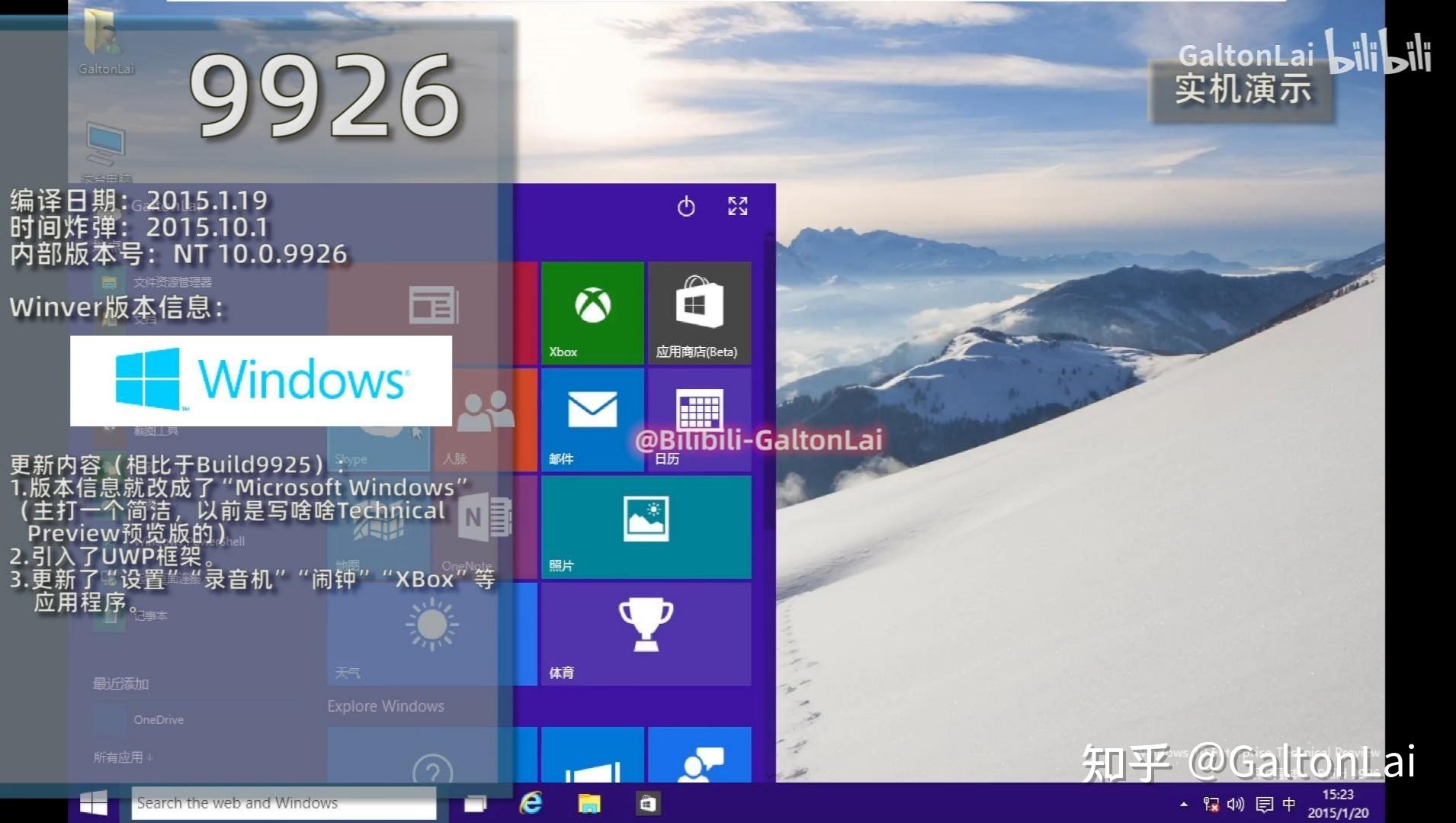Open OneDrive in the recently added list

pyautogui.click(x=159, y=719)
